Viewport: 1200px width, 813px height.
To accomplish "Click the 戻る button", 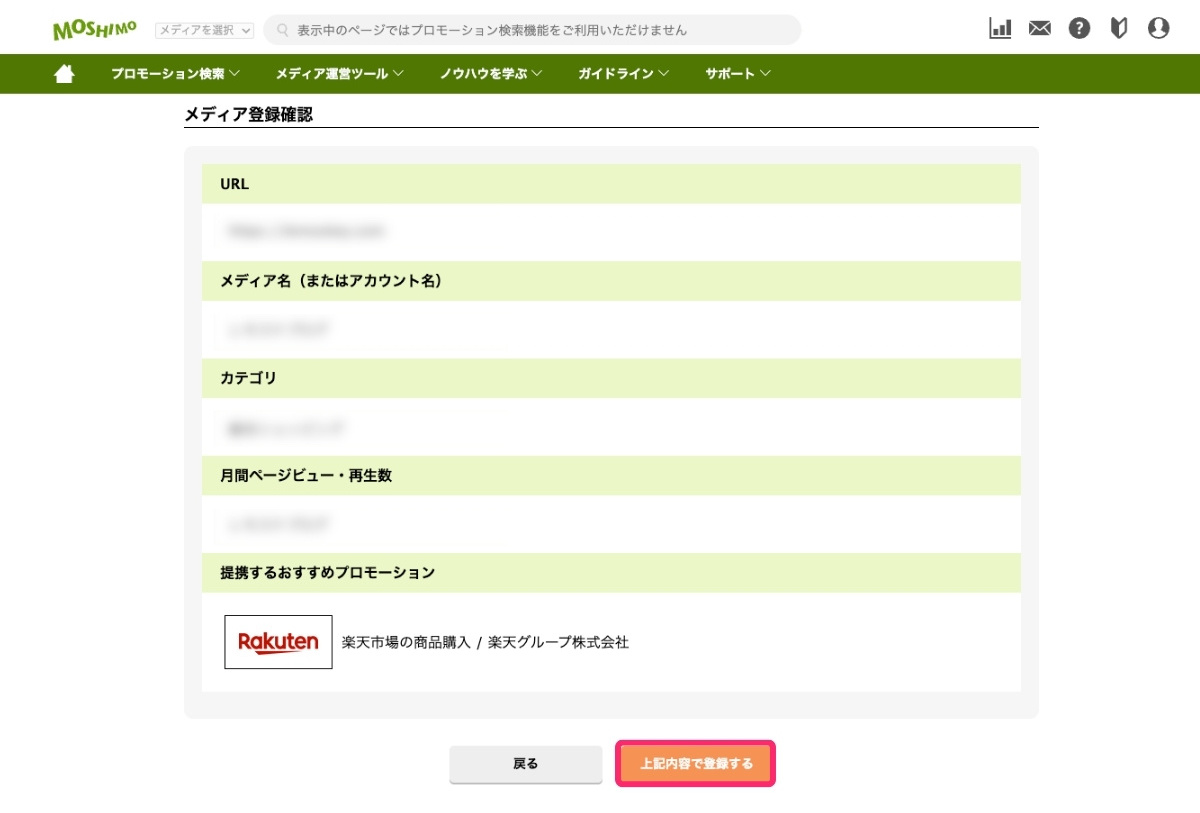I will click(525, 762).
